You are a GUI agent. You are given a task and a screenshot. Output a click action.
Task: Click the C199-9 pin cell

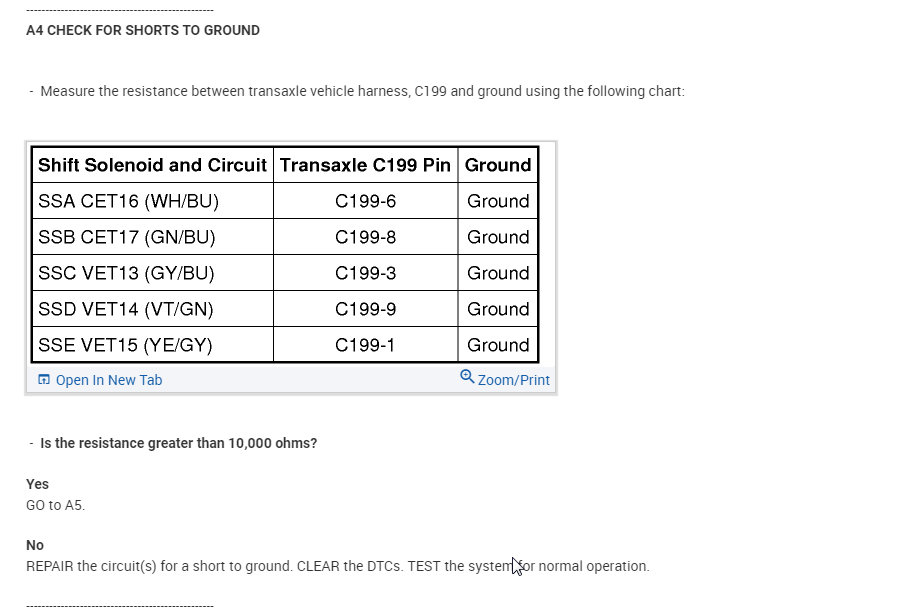click(365, 309)
